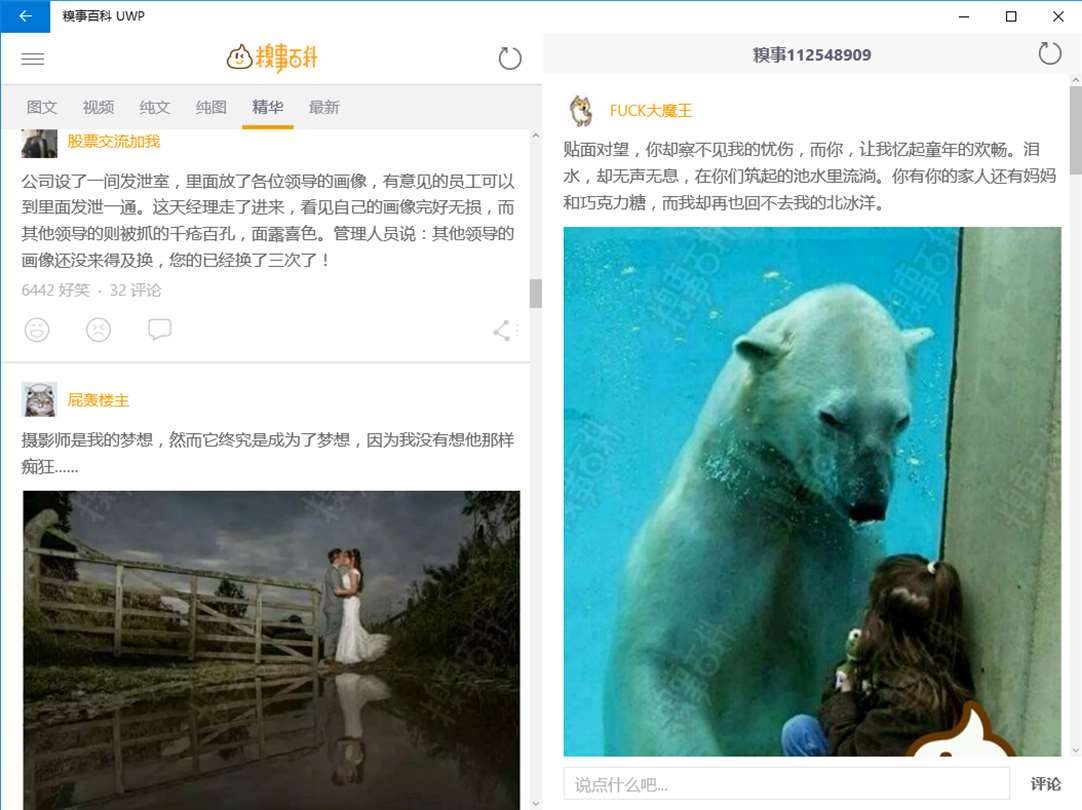This screenshot has height=810, width=1082.
Task: Open the 最新 tab
Action: click(x=324, y=107)
